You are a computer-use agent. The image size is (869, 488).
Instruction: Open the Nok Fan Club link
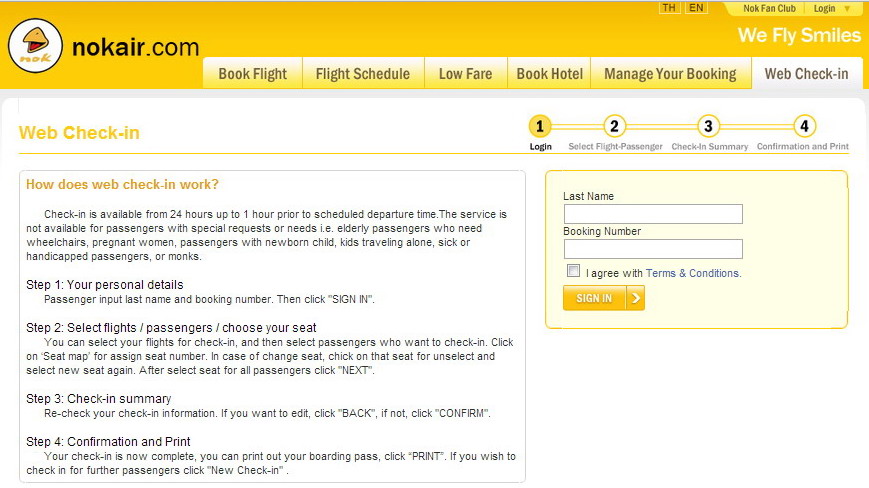pyautogui.click(x=769, y=8)
